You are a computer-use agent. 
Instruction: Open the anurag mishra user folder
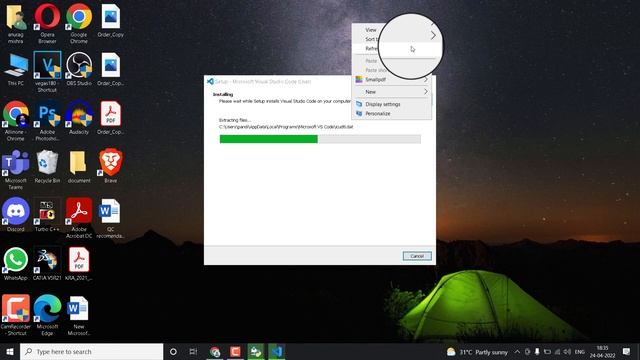[16, 23]
